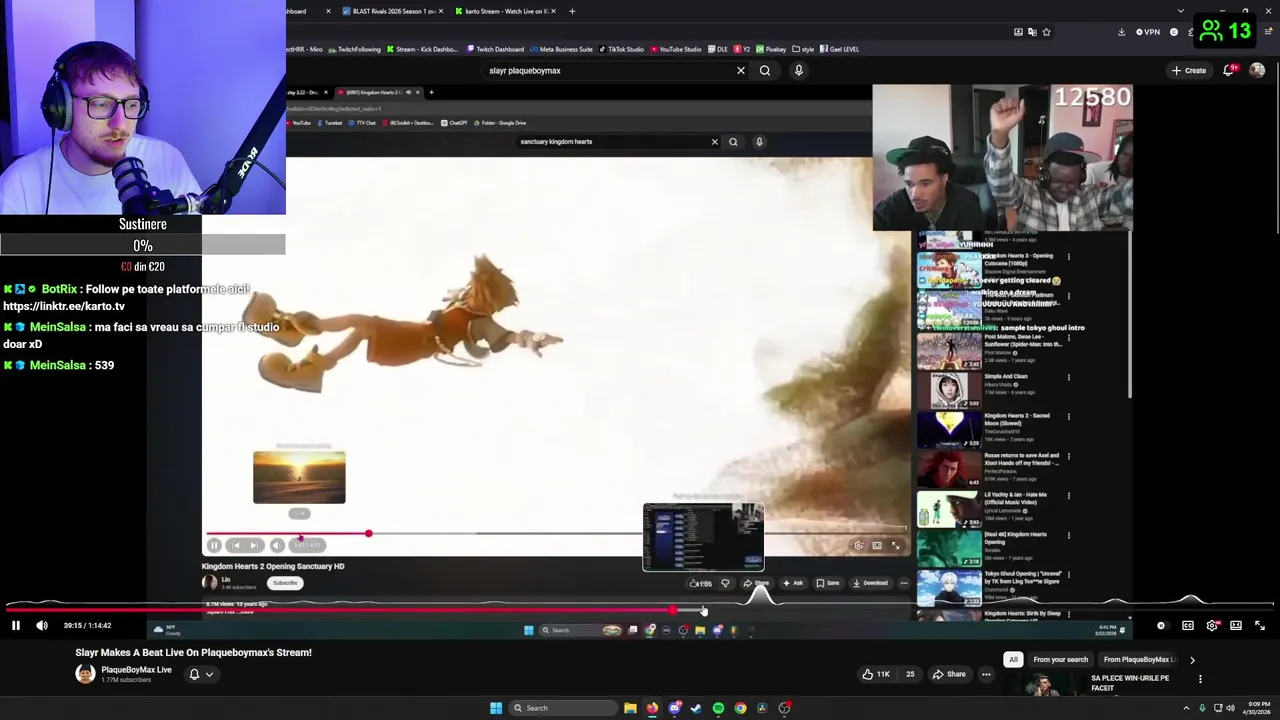
Task: Open account avatar menu
Action: tap(1257, 71)
